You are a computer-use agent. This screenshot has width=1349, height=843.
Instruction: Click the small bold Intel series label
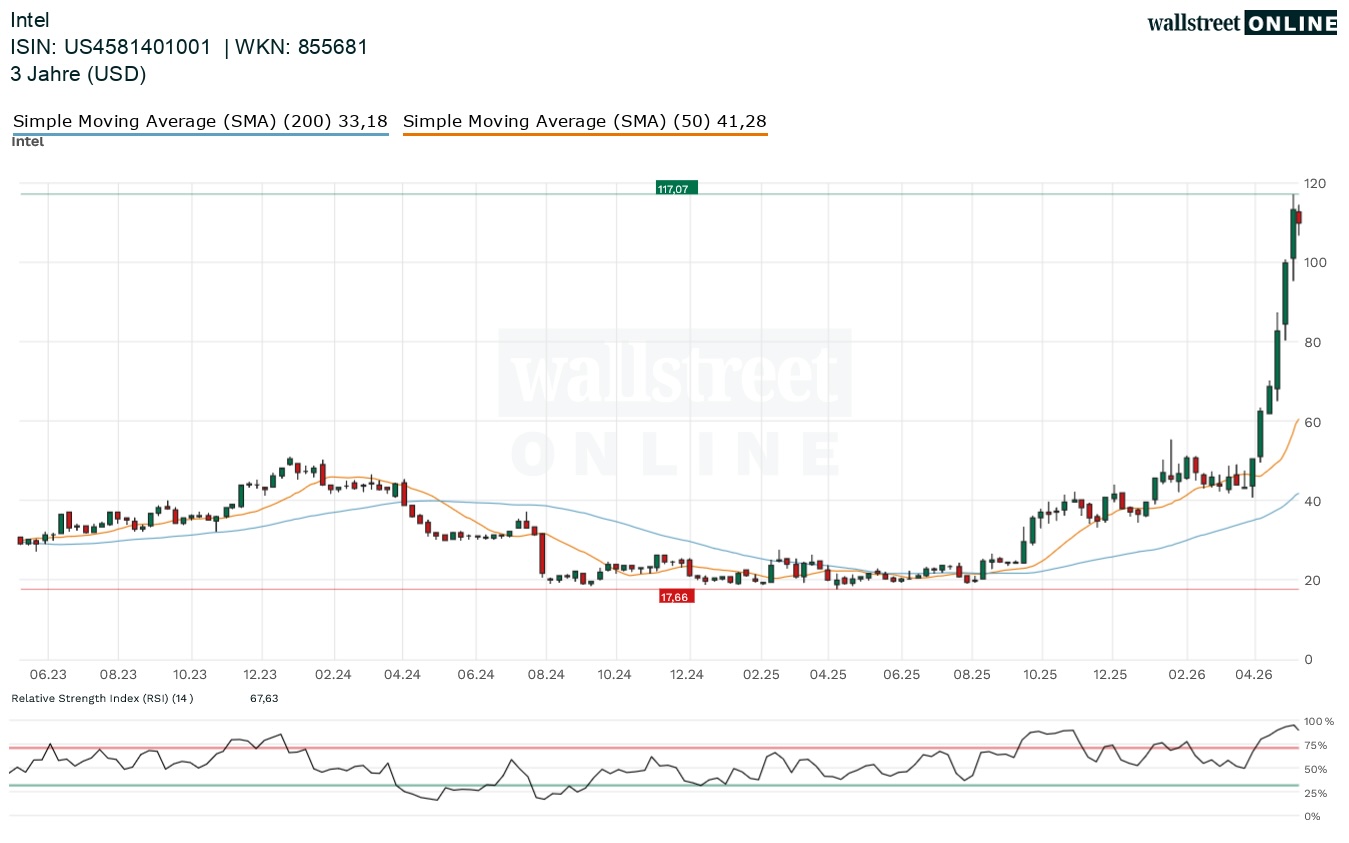point(27,141)
